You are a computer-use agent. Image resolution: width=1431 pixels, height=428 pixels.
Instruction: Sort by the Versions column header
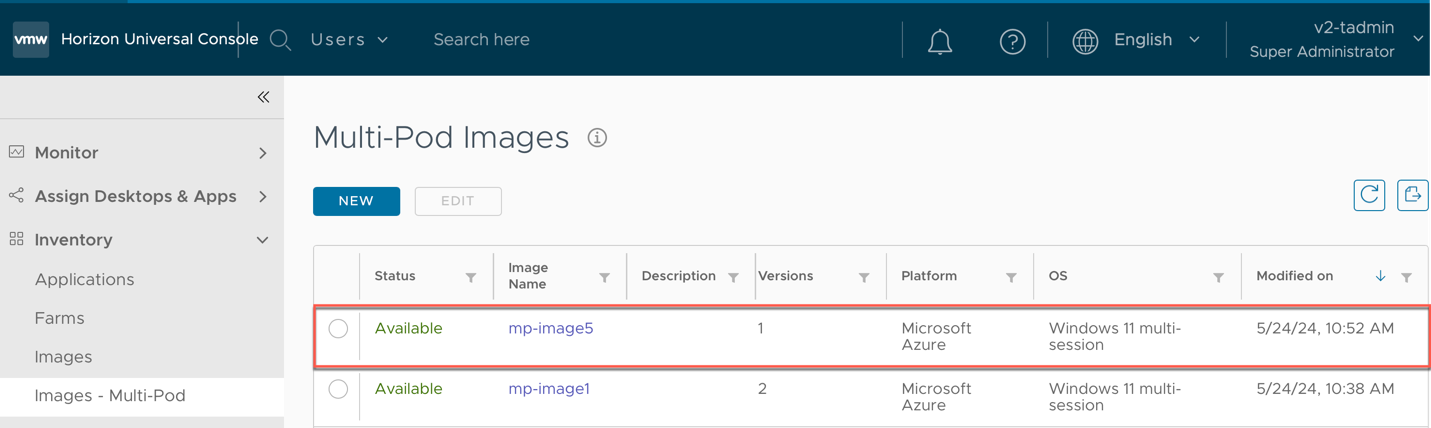pyautogui.click(x=785, y=276)
